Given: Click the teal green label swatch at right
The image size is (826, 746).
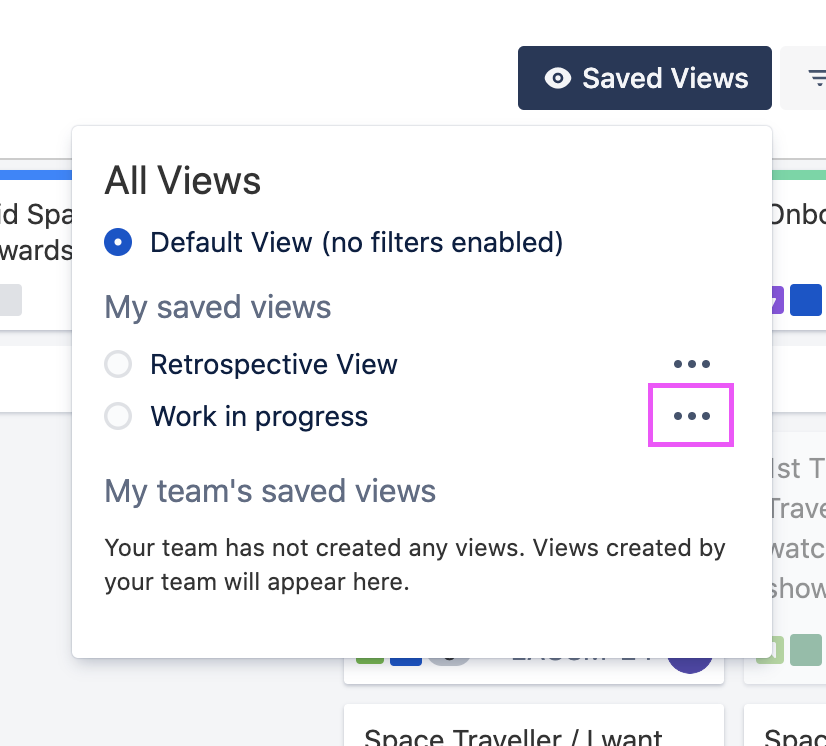Looking at the screenshot, I should click(x=806, y=650).
